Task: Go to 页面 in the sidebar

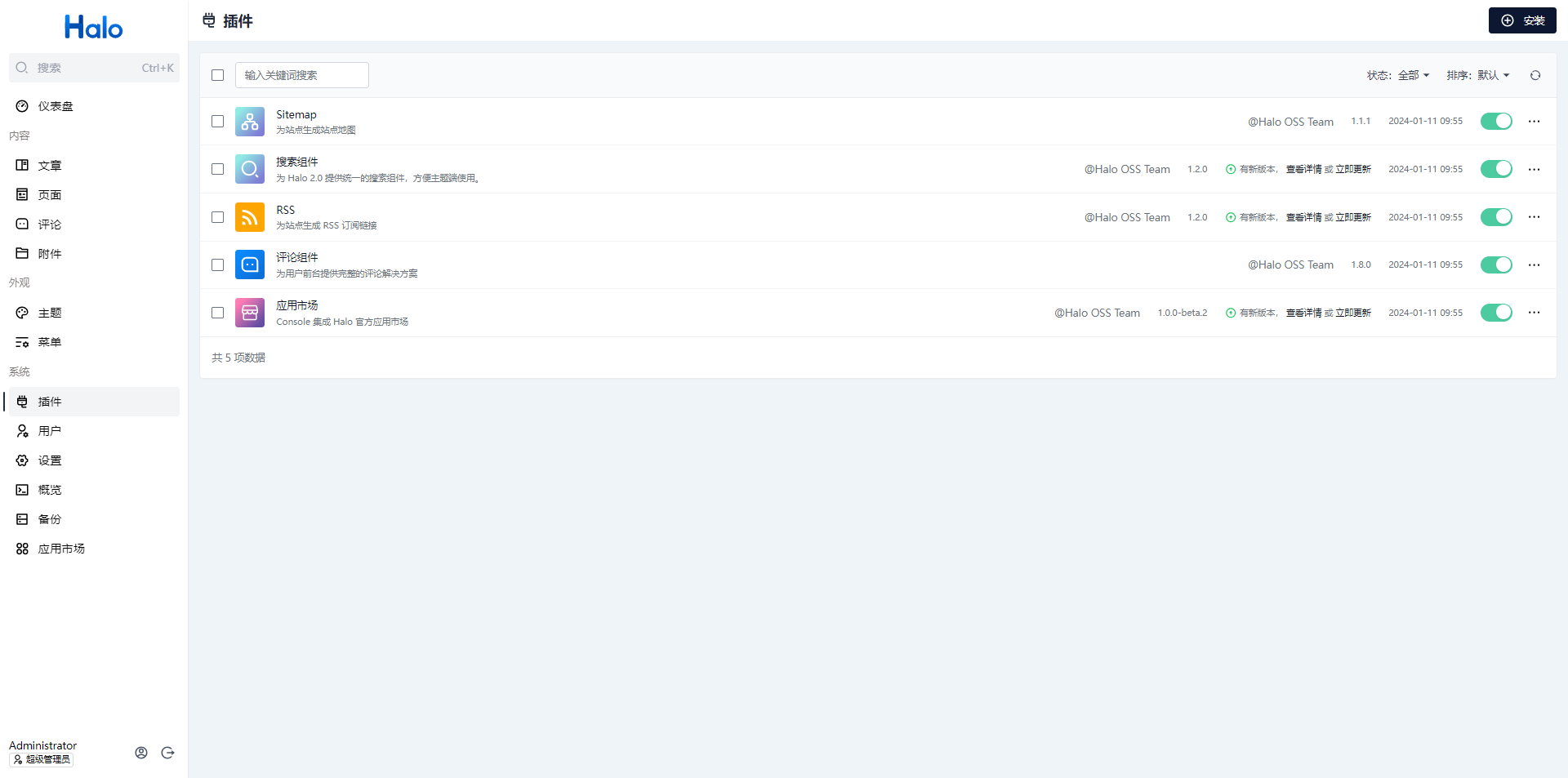Action: pos(94,194)
